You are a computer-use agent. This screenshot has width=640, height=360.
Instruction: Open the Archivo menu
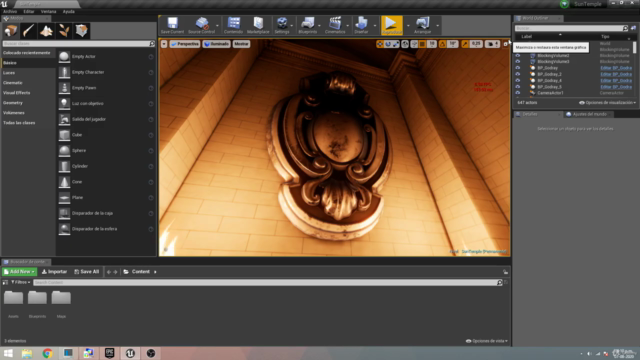tap(10, 11)
